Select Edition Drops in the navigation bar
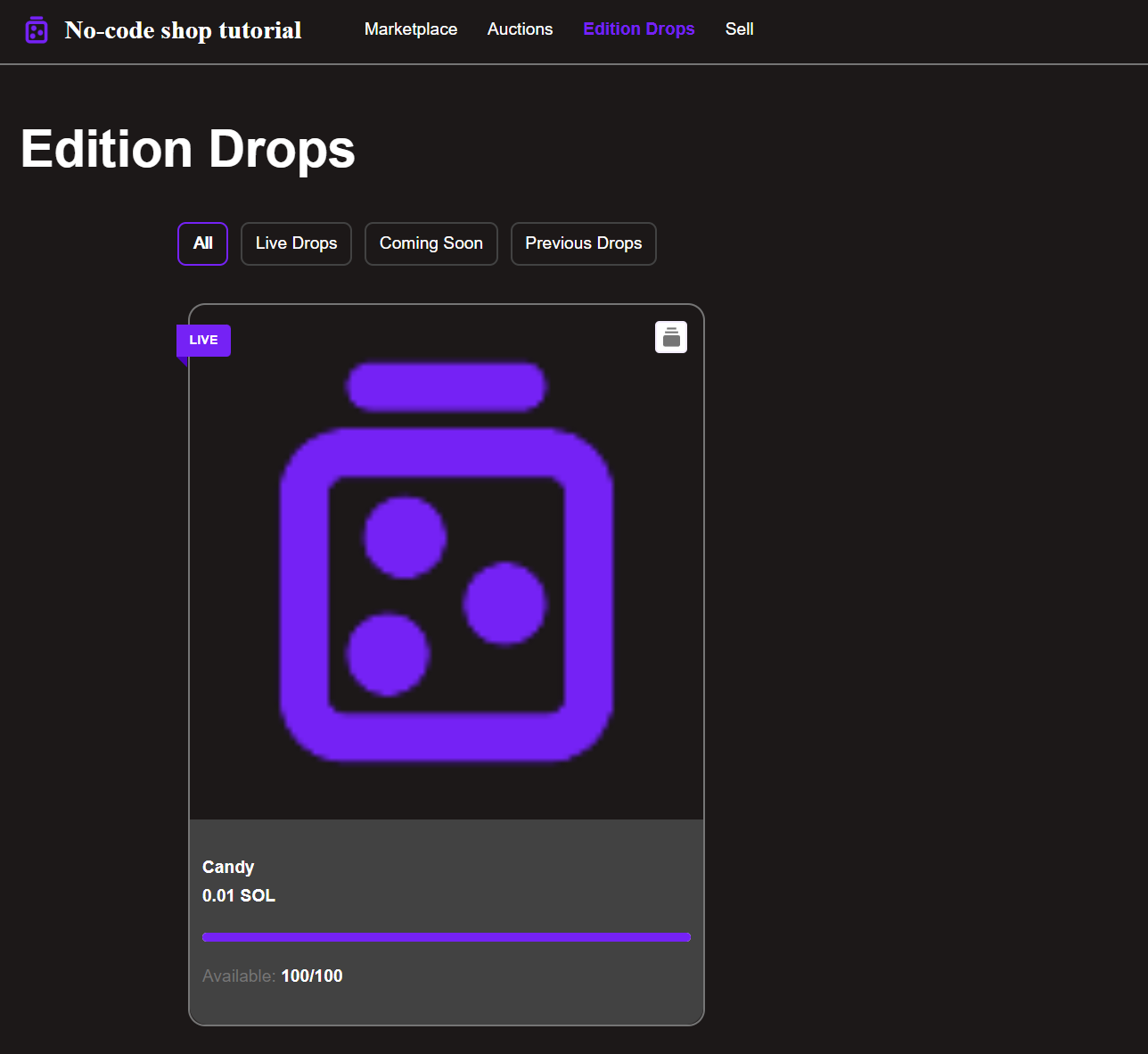This screenshot has height=1054, width=1148. [x=638, y=29]
